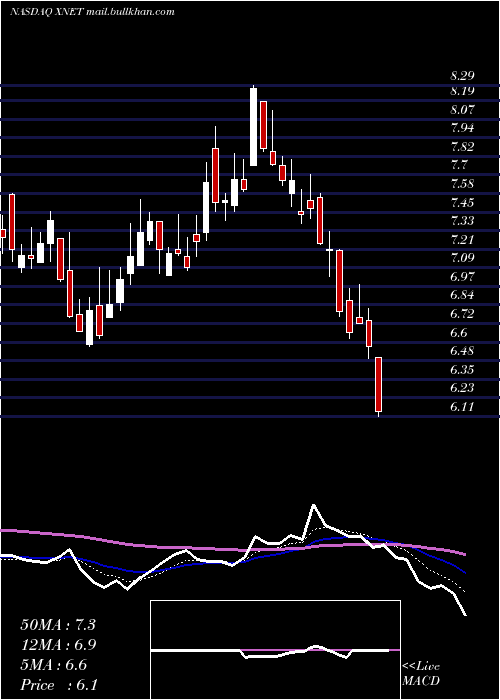Click the 6.6 price axis label

click(x=458, y=333)
